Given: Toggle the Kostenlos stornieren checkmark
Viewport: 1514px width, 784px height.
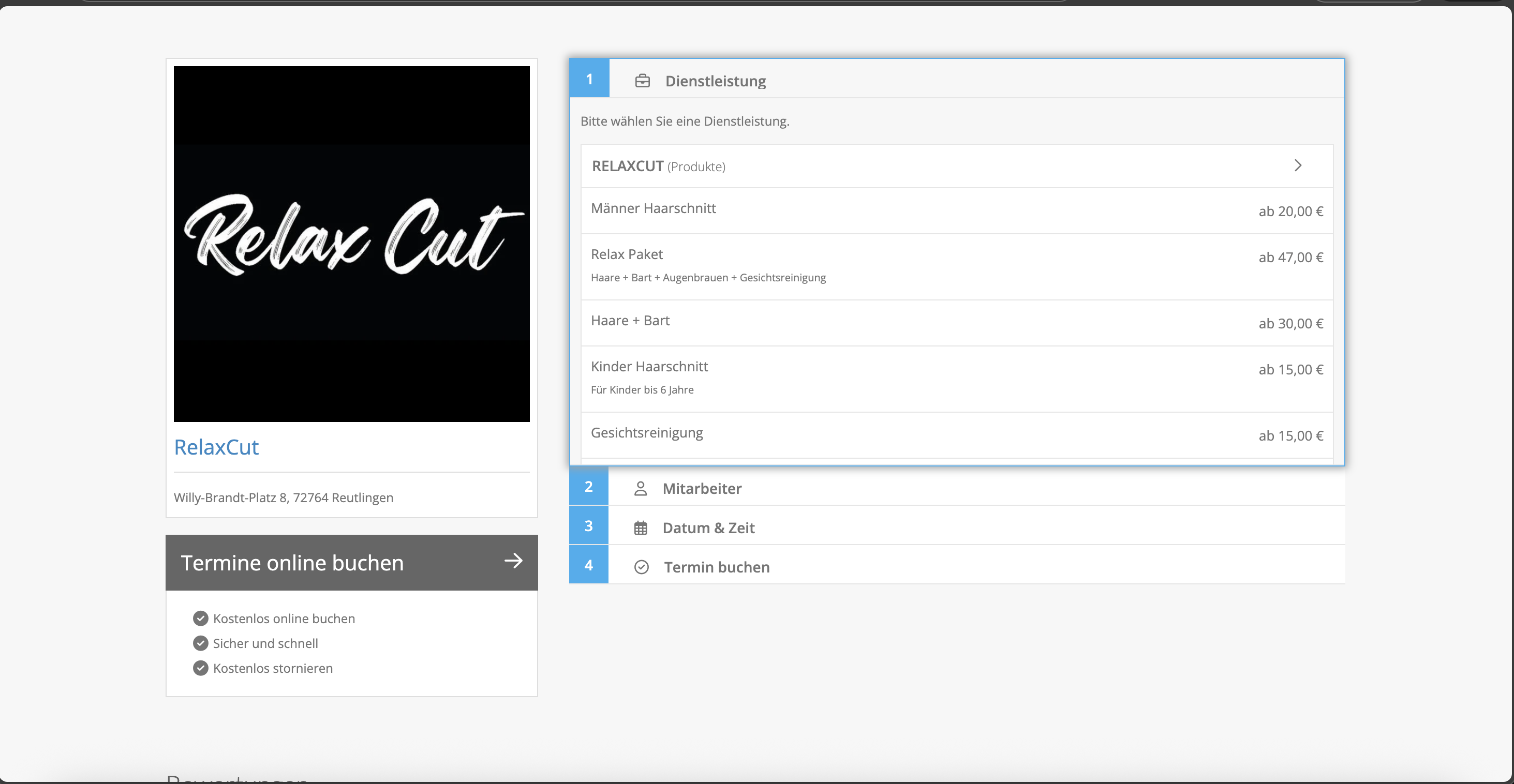Looking at the screenshot, I should (200, 668).
